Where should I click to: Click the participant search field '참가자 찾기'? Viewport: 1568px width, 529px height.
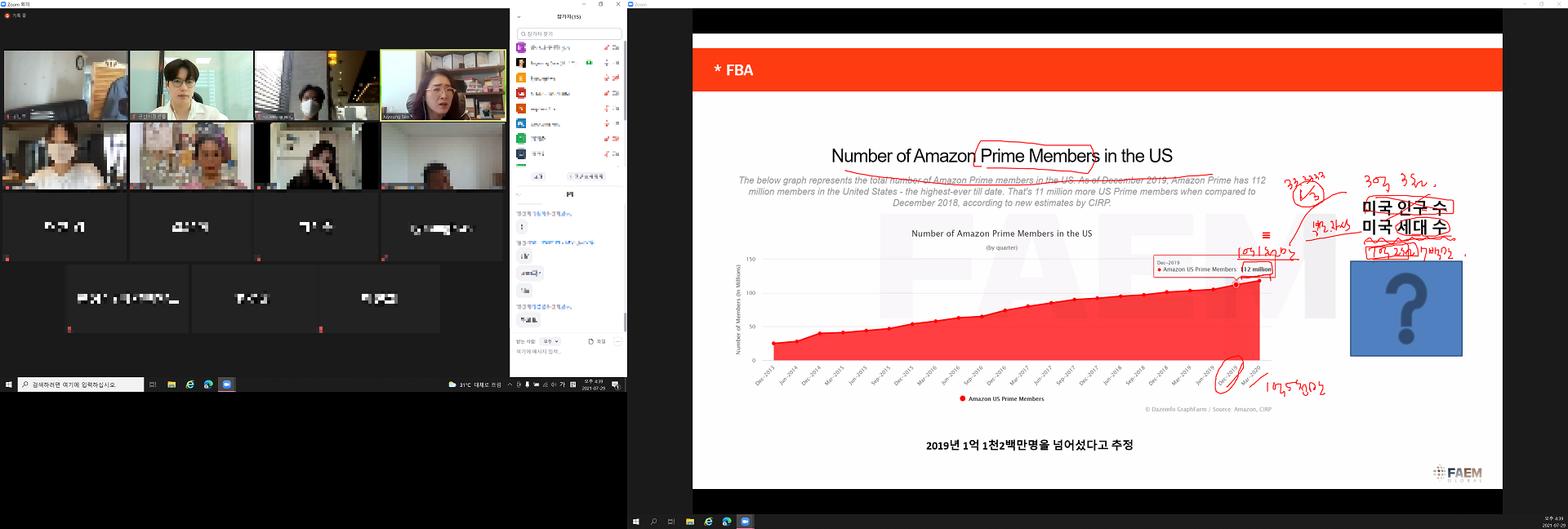click(x=569, y=33)
